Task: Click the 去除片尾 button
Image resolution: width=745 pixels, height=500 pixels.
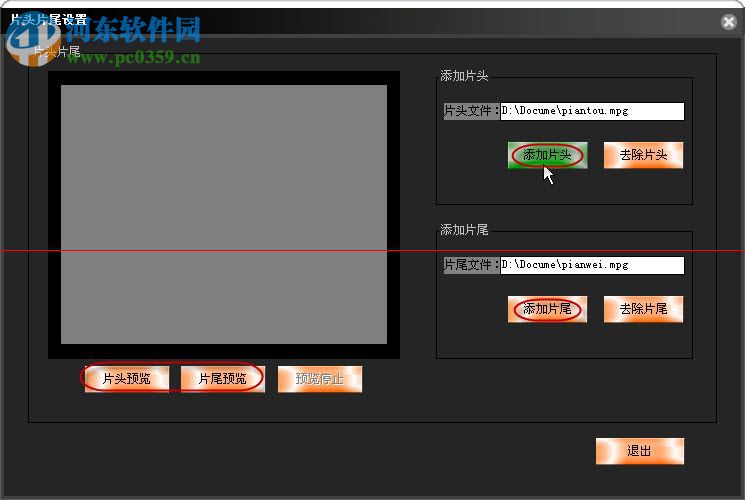Action: point(643,309)
